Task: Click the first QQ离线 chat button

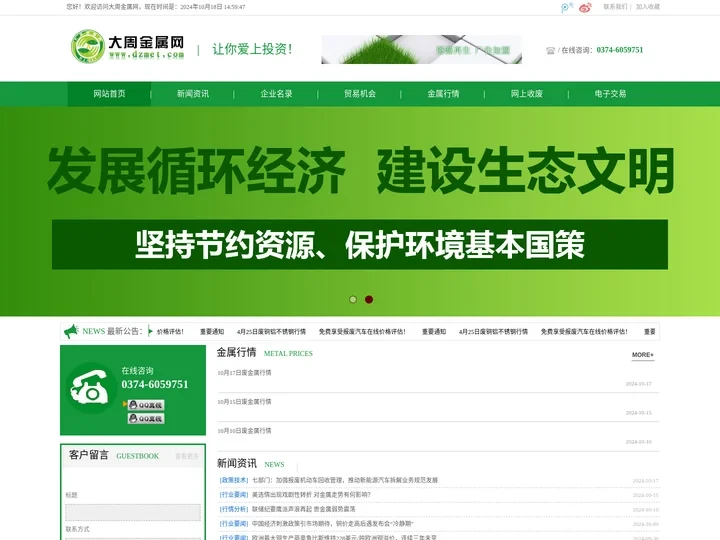Action: coord(146,405)
